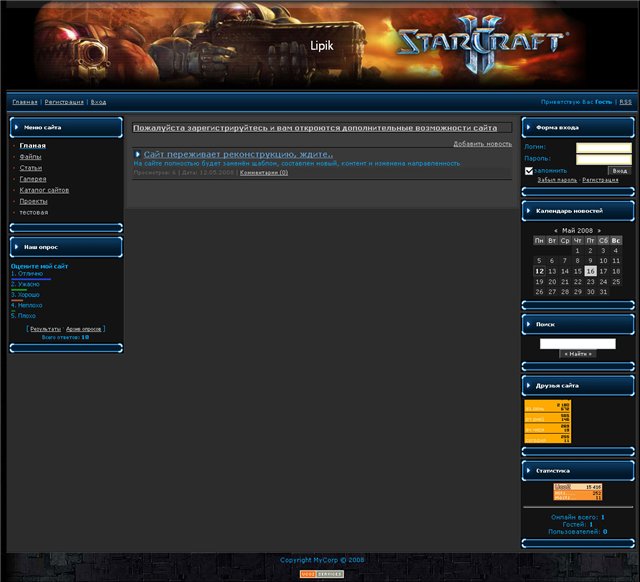
Task: Open the orange counter in Друзья сайта
Action: [x=547, y=422]
